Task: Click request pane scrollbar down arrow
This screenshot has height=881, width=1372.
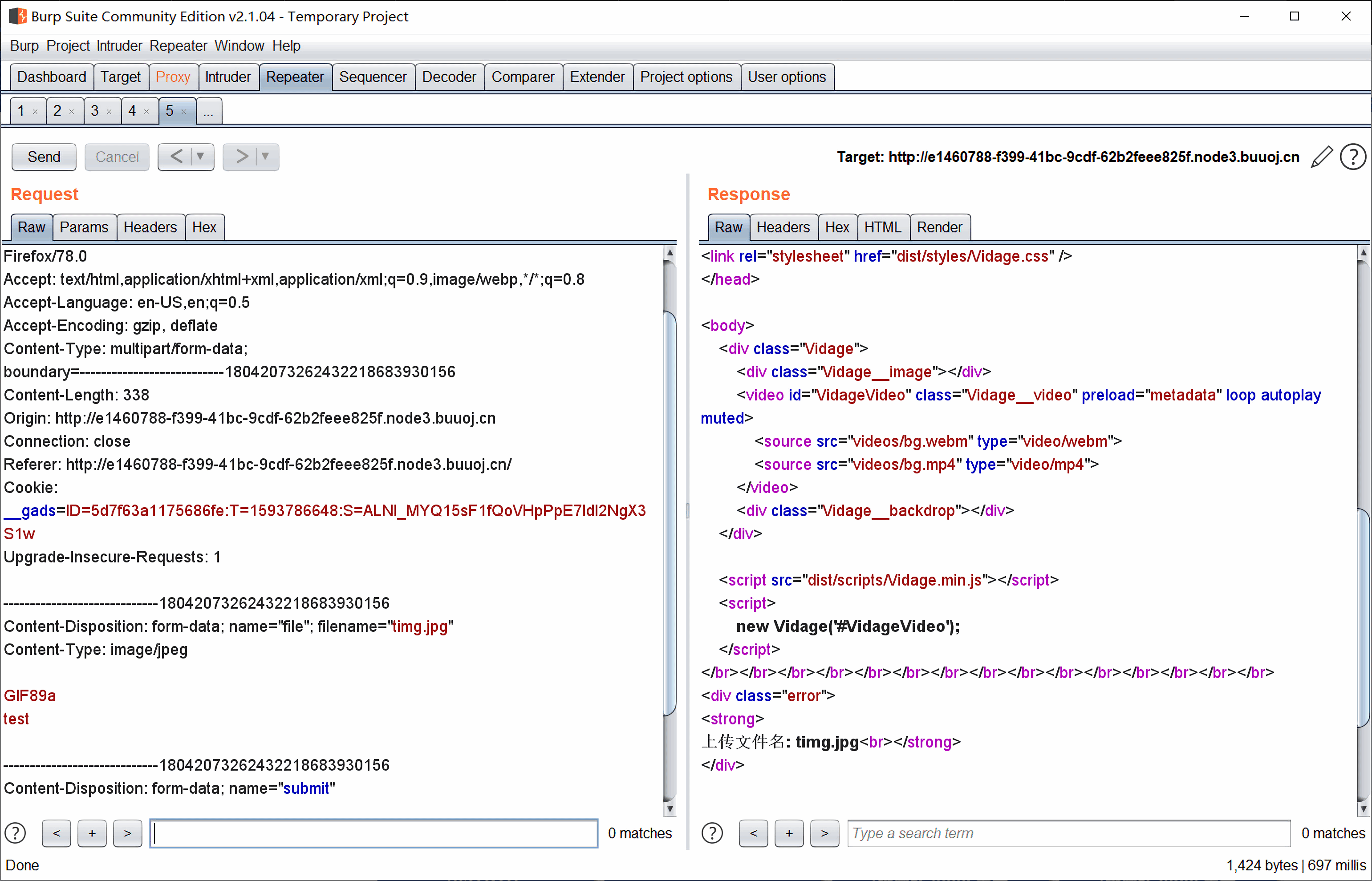Action: [x=670, y=809]
